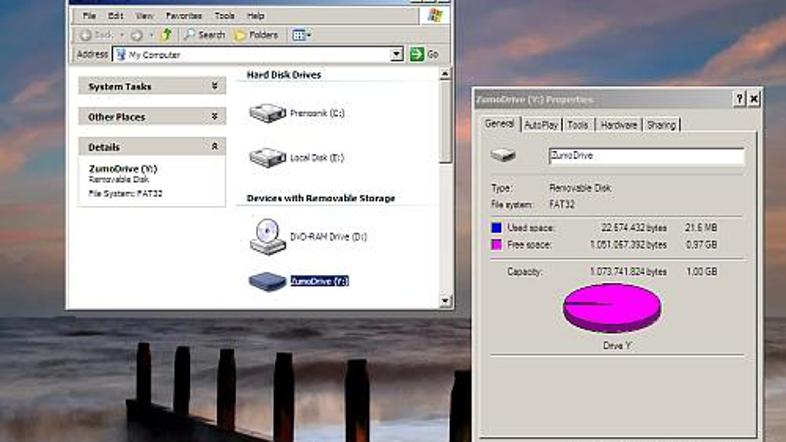This screenshot has width=786, height=442.
Task: Expand the Other Places panel
Action: [x=214, y=117]
